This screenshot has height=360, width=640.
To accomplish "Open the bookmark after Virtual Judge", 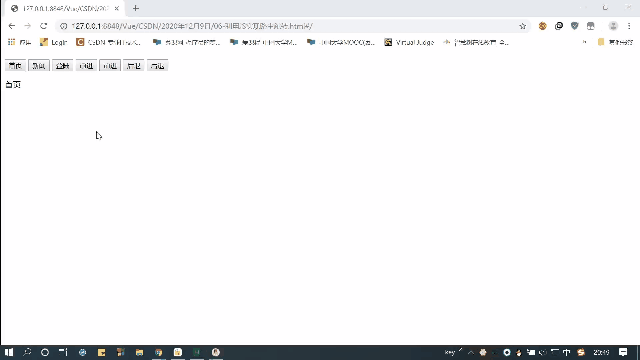I will click(476, 42).
